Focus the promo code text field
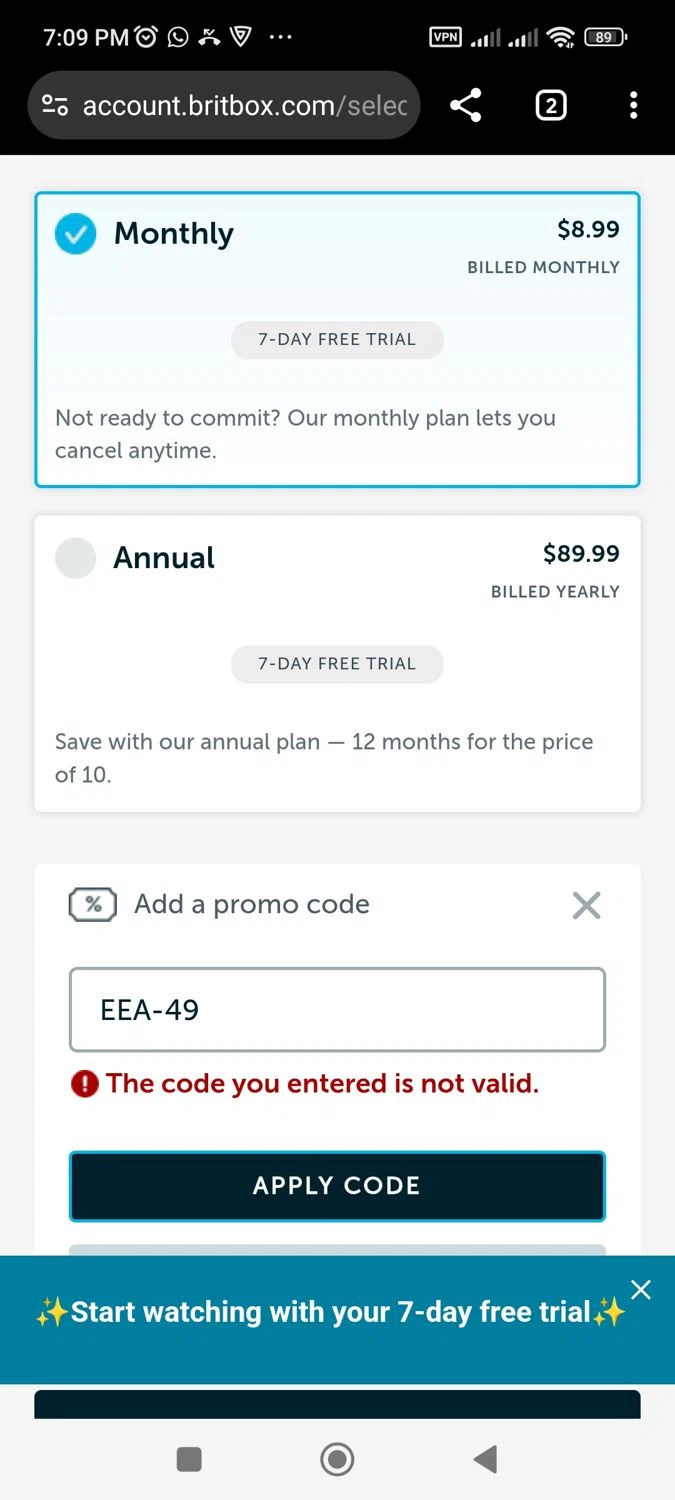675x1500 pixels. pyautogui.click(x=337, y=1009)
